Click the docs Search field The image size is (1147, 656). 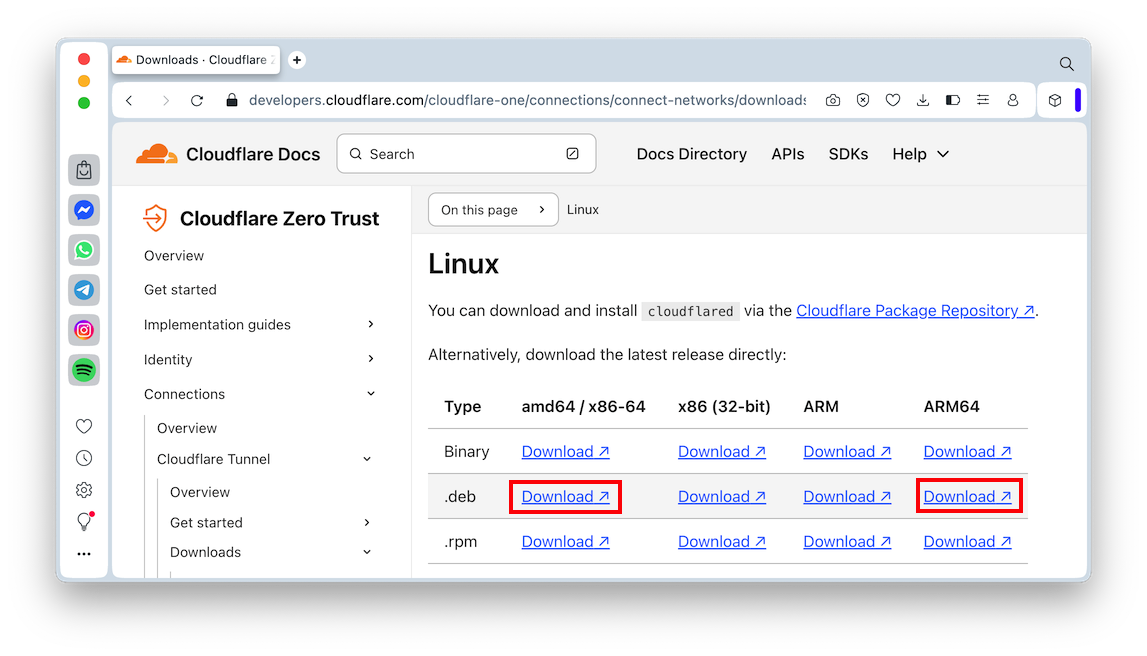point(466,154)
